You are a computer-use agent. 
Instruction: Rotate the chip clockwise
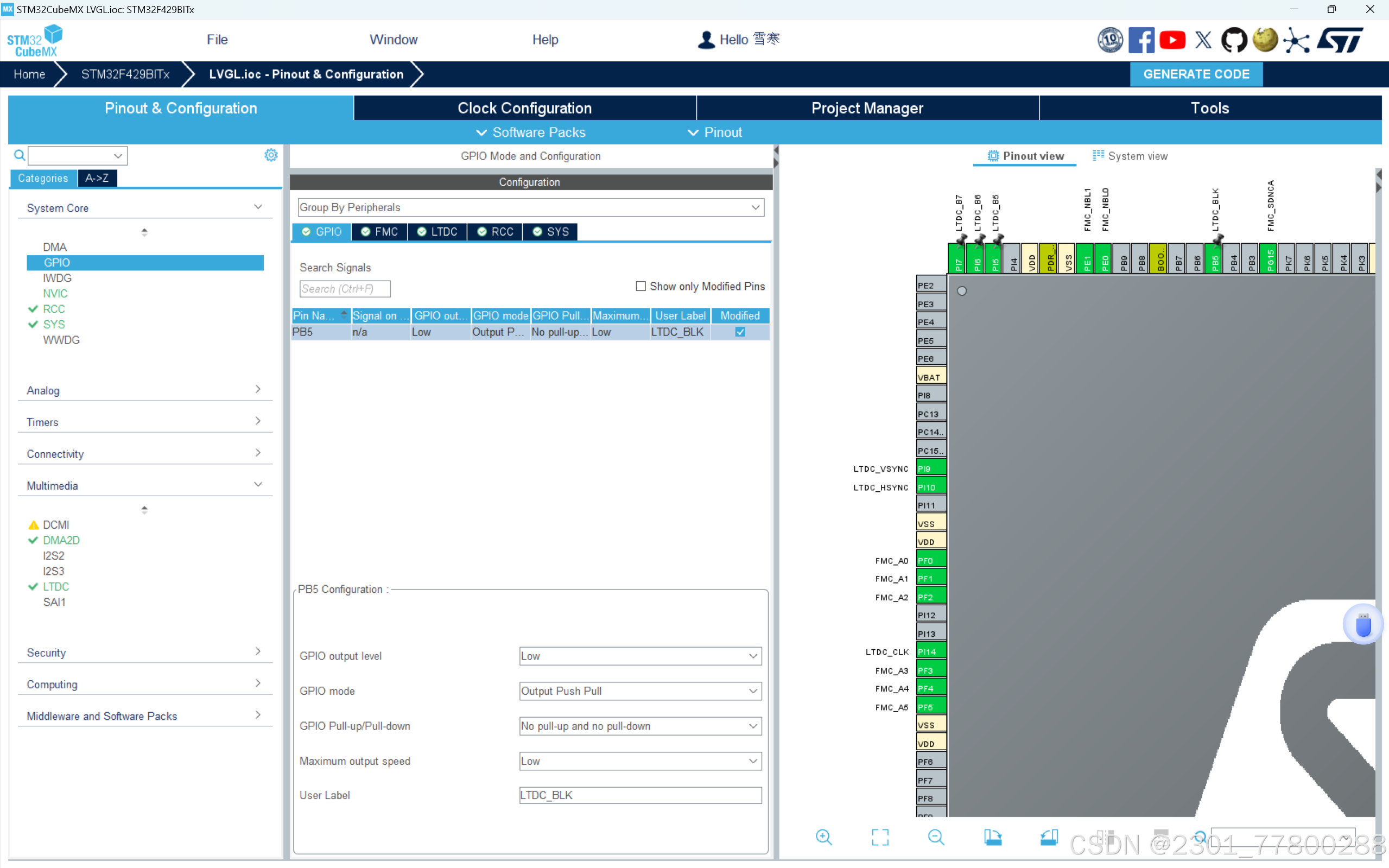992,837
